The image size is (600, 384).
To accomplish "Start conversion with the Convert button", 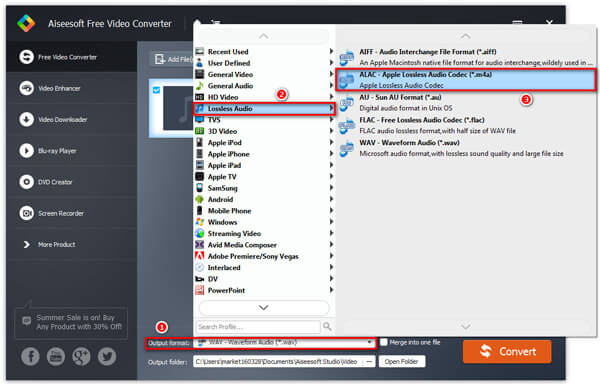I will (x=507, y=351).
